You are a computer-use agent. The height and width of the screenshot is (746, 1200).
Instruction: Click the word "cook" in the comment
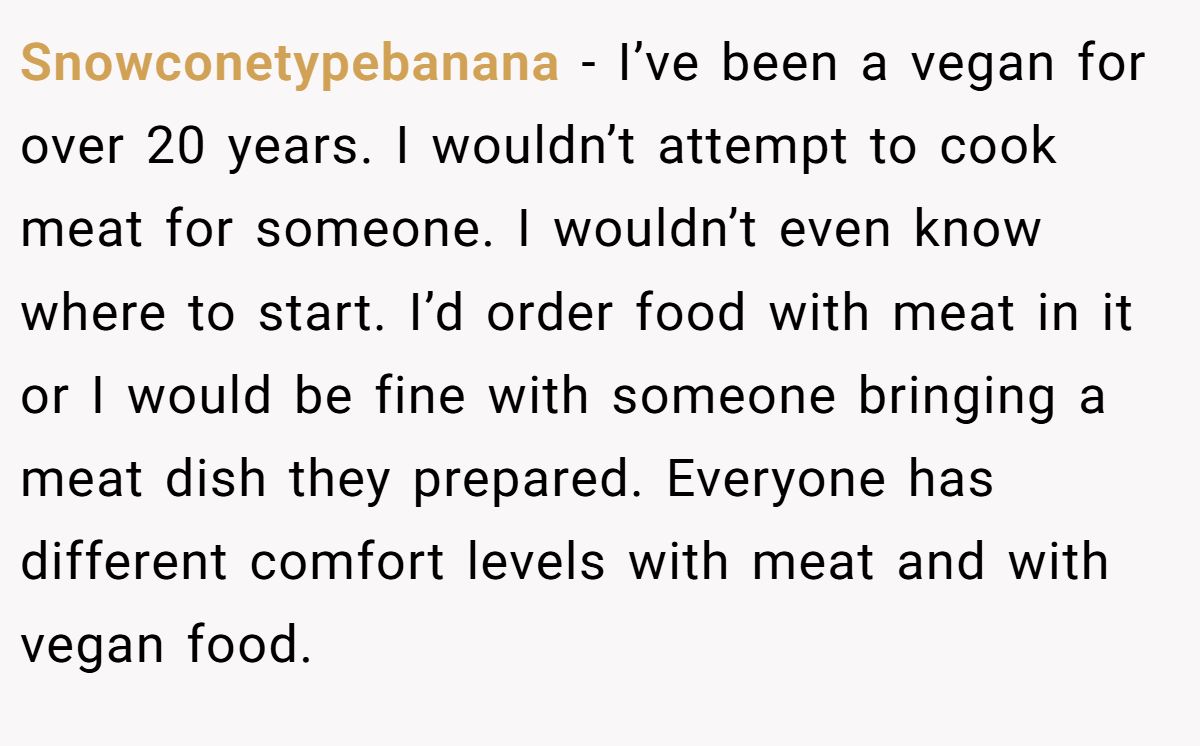pos(997,148)
